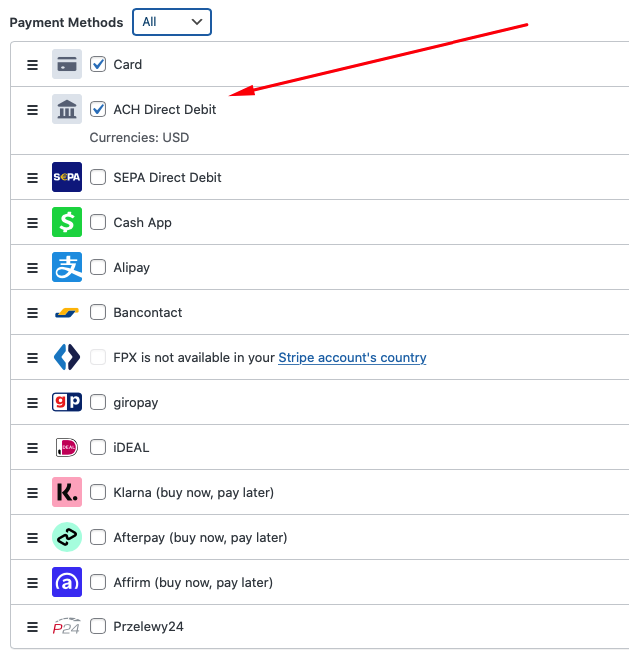Open the Stripe account's country link
The image size is (629, 663).
(x=352, y=357)
